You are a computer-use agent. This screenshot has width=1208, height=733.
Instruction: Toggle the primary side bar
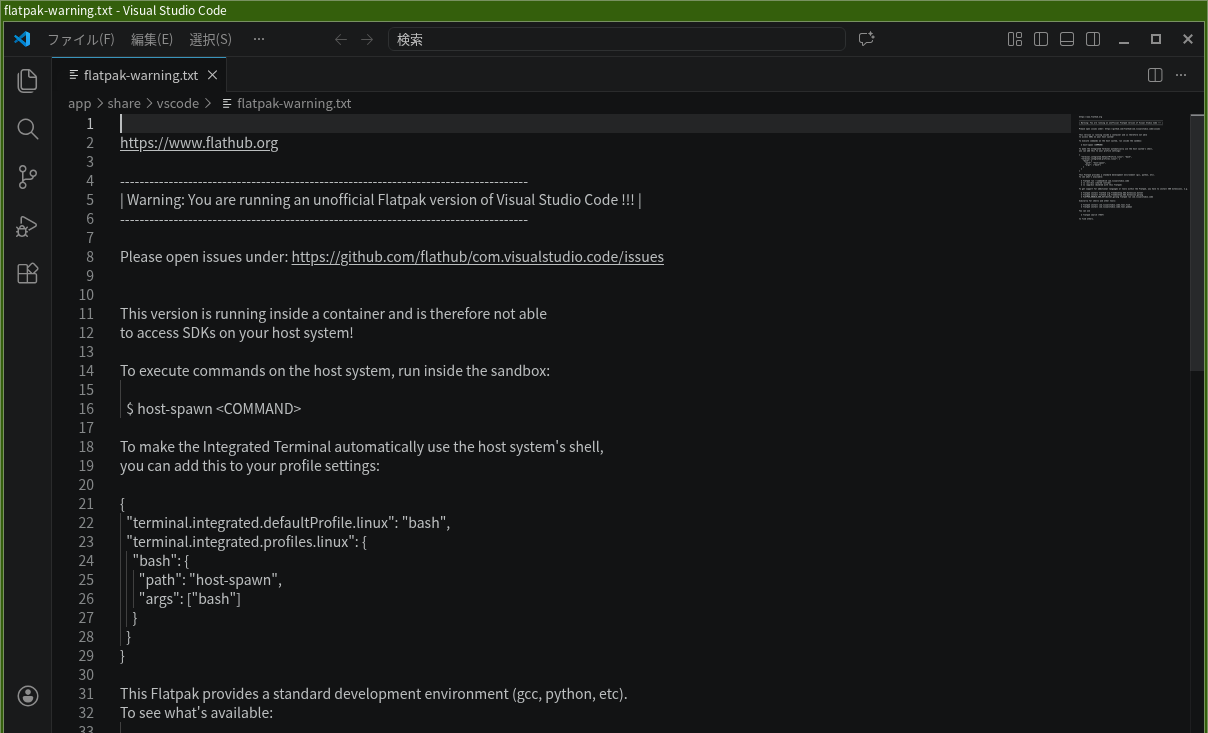[1041, 39]
